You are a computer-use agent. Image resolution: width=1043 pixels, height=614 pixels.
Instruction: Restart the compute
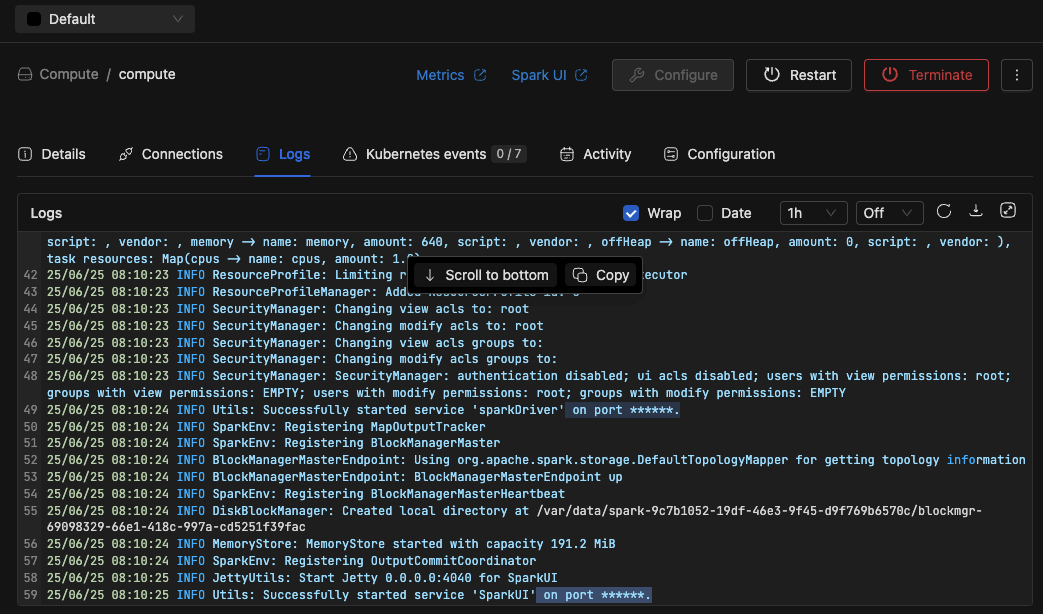click(798, 75)
